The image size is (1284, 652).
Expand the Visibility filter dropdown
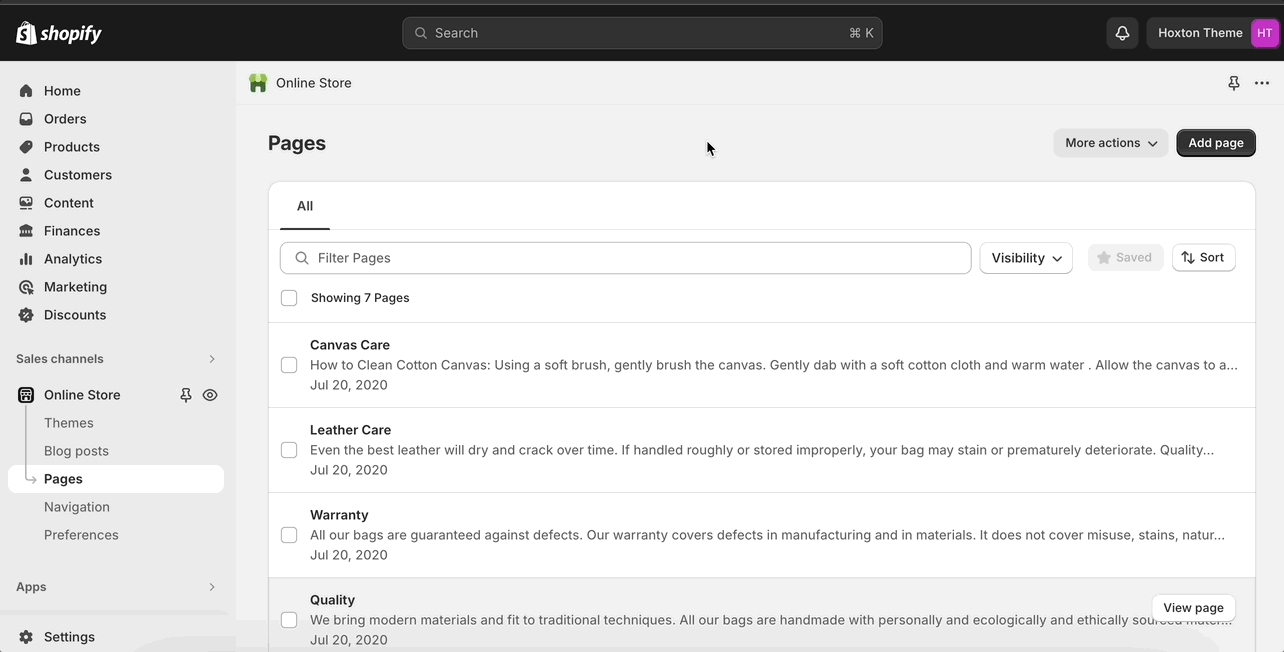point(1026,258)
